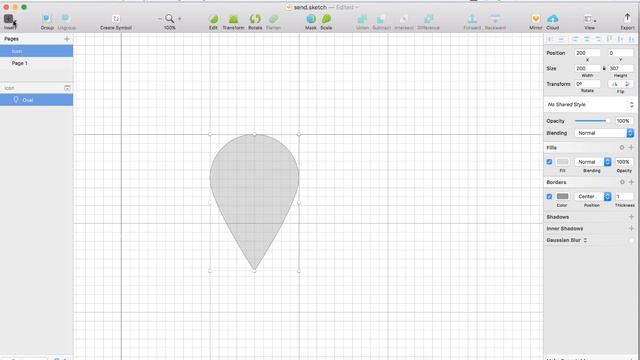Viewport: 640px width, 360px height.
Task: Flip the shape horizontally
Action: pos(614,84)
